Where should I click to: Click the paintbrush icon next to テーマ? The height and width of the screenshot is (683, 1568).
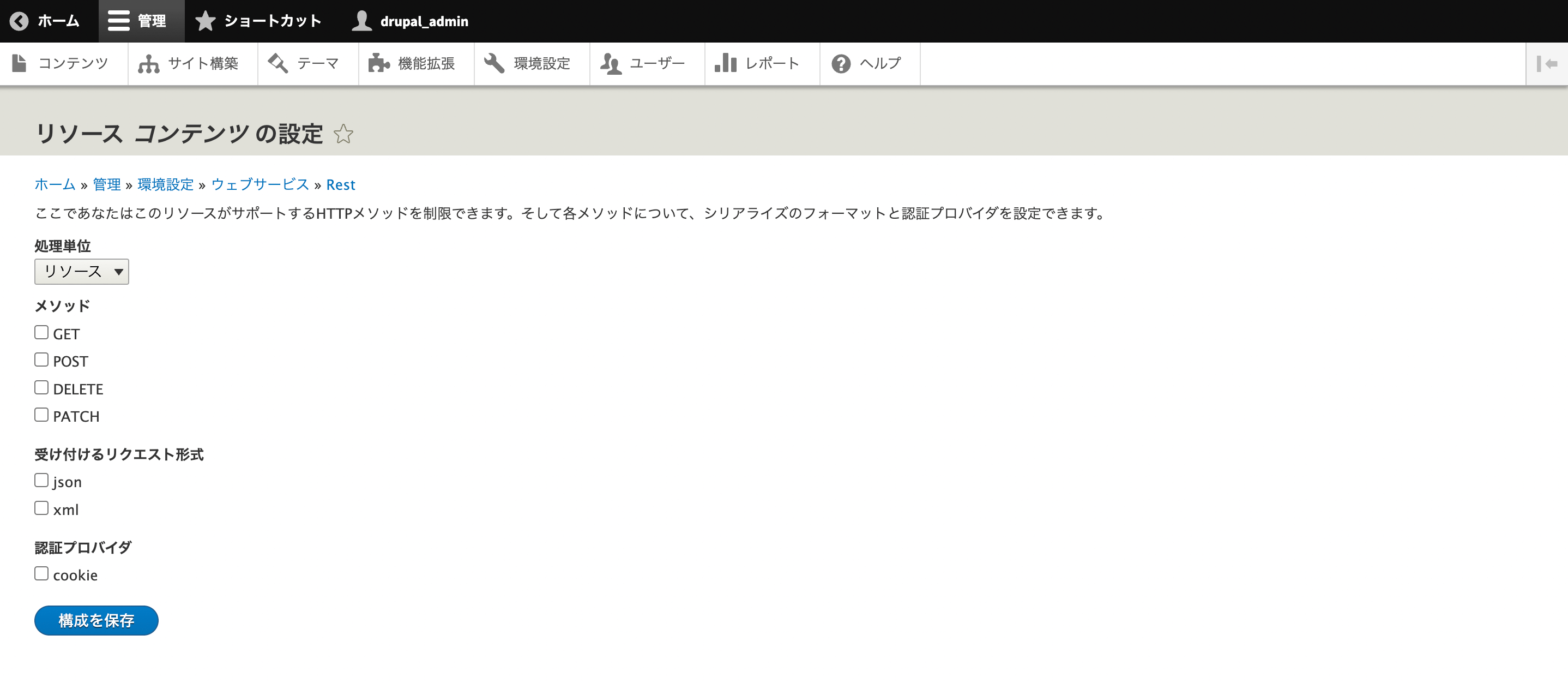tap(278, 63)
